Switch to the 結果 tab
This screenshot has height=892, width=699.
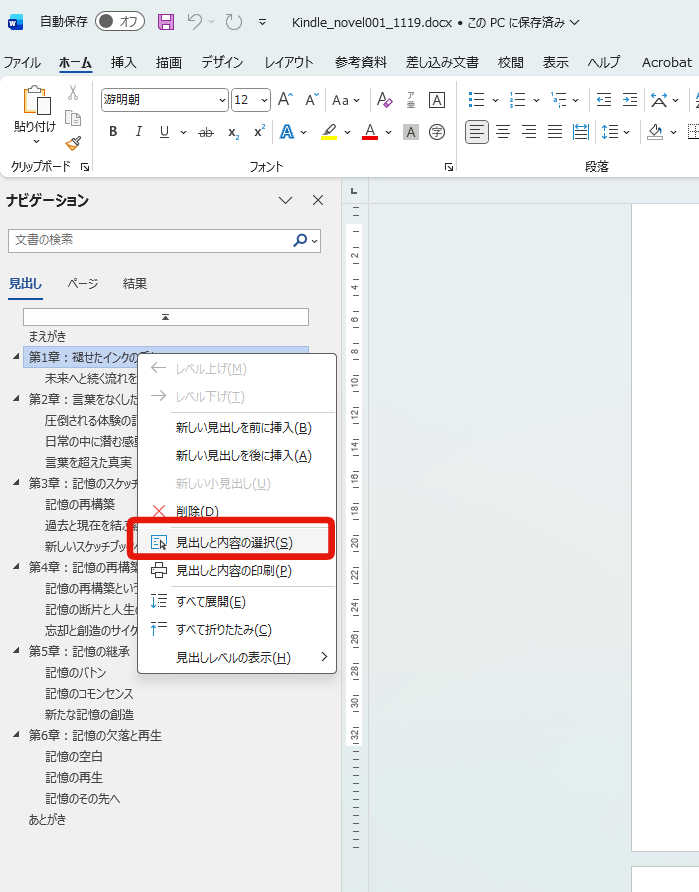[135, 283]
